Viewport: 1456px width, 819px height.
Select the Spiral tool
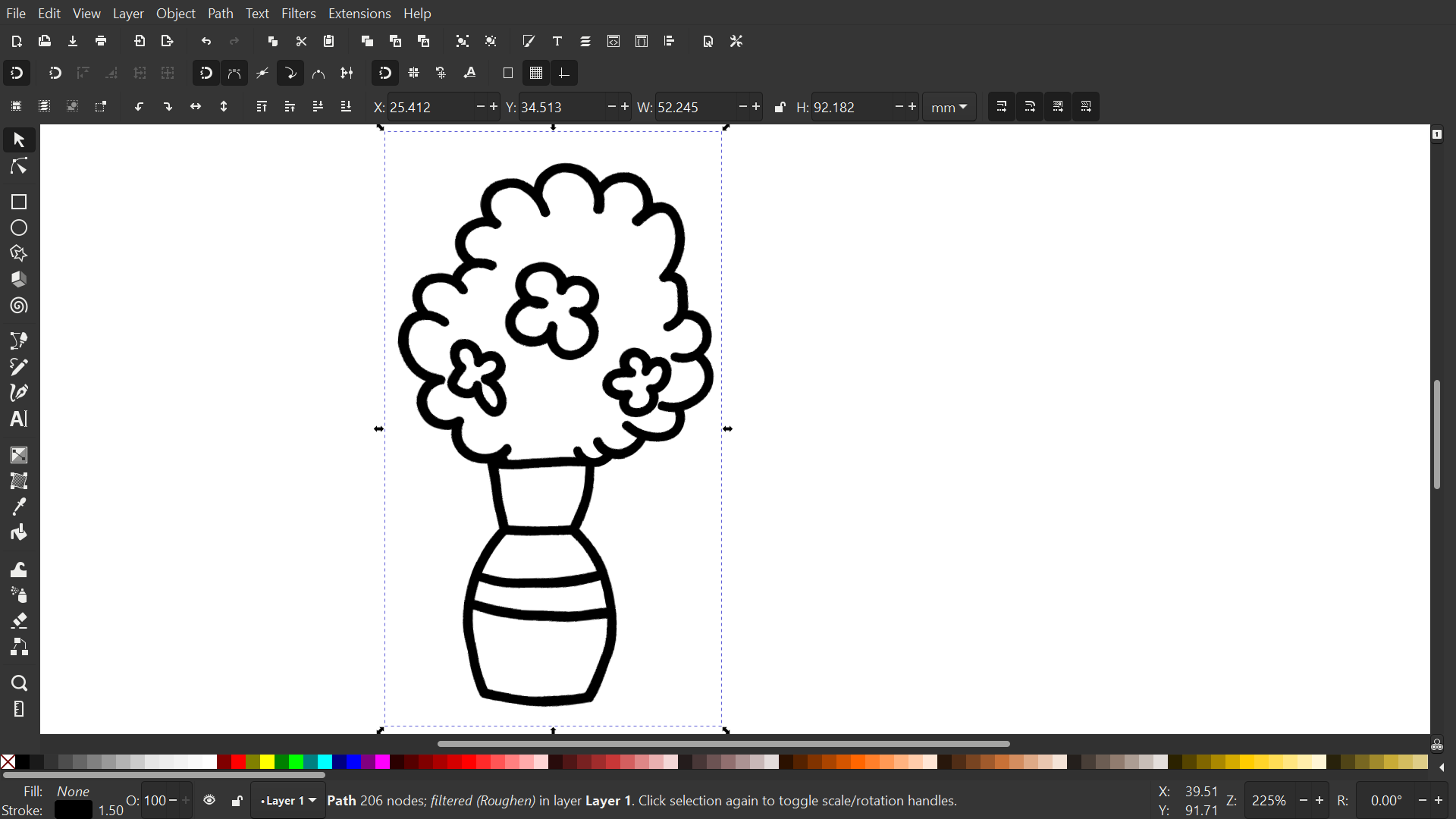pos(19,306)
